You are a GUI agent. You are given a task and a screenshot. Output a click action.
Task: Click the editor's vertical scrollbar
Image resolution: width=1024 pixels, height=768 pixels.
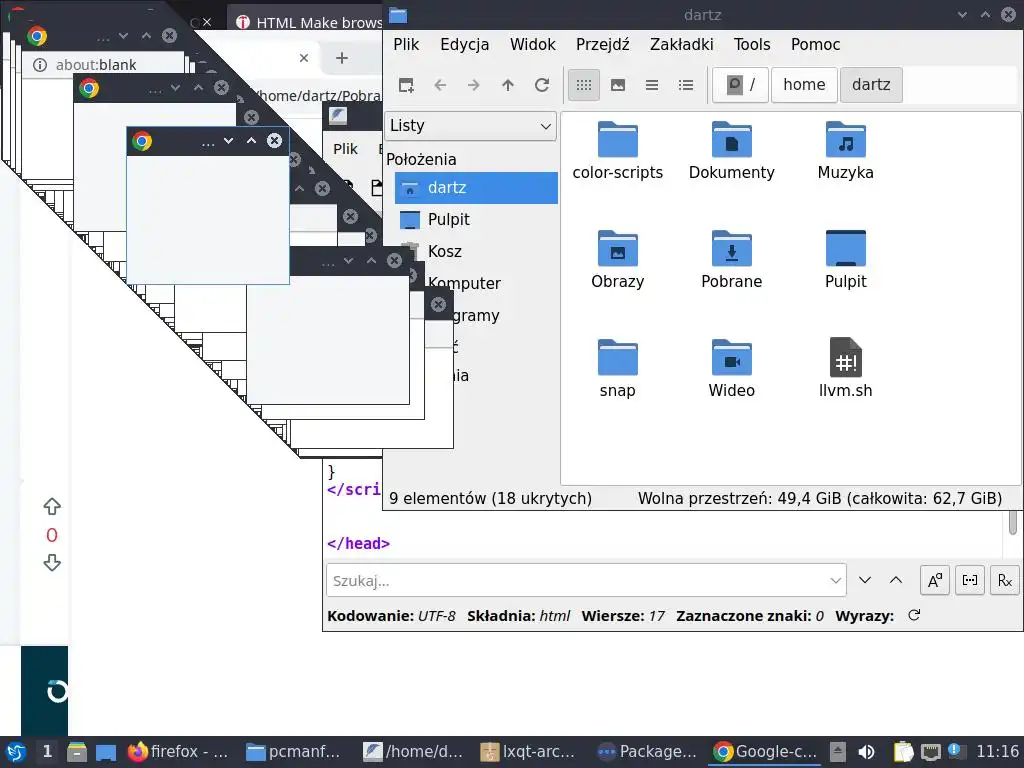1013,522
